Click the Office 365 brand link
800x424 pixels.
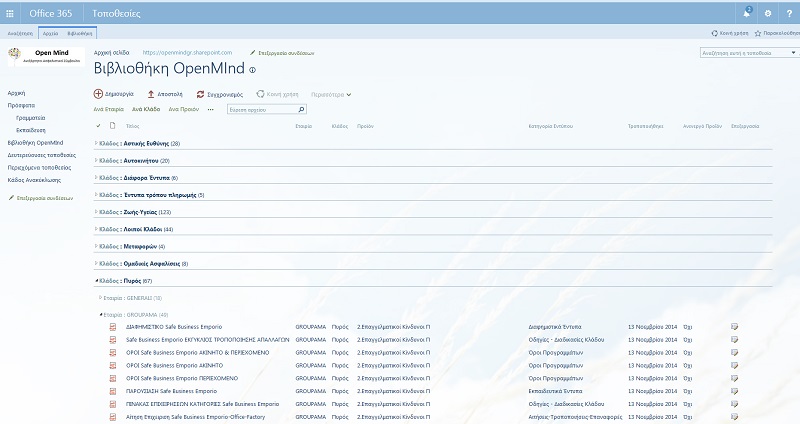click(51, 14)
